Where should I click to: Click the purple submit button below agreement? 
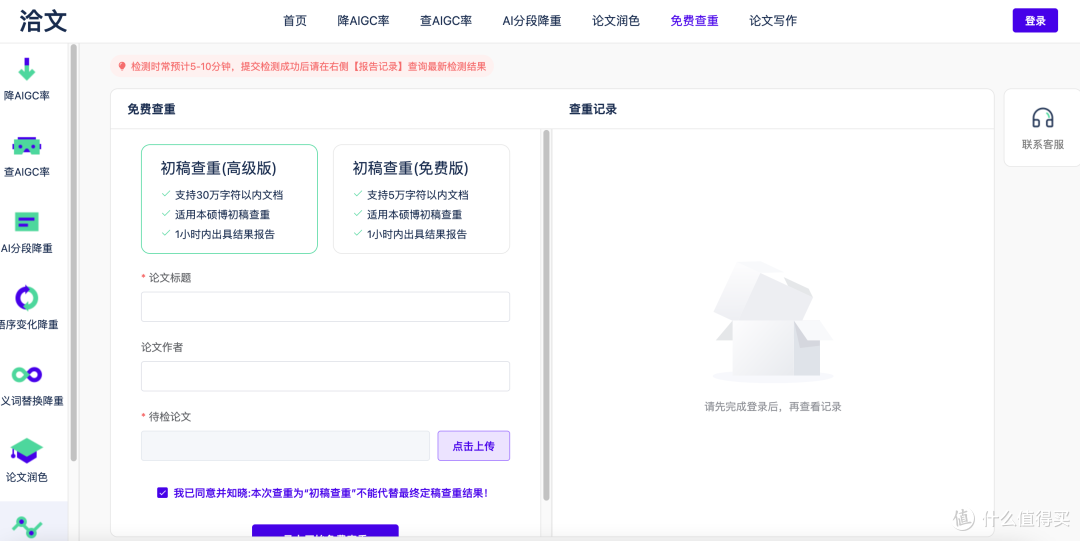[325, 531]
